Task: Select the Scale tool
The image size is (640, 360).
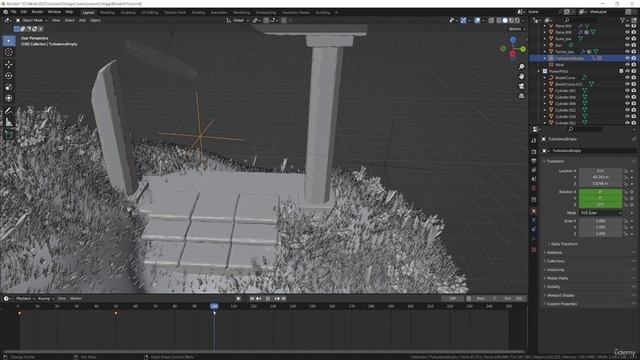Action: pos(9,87)
